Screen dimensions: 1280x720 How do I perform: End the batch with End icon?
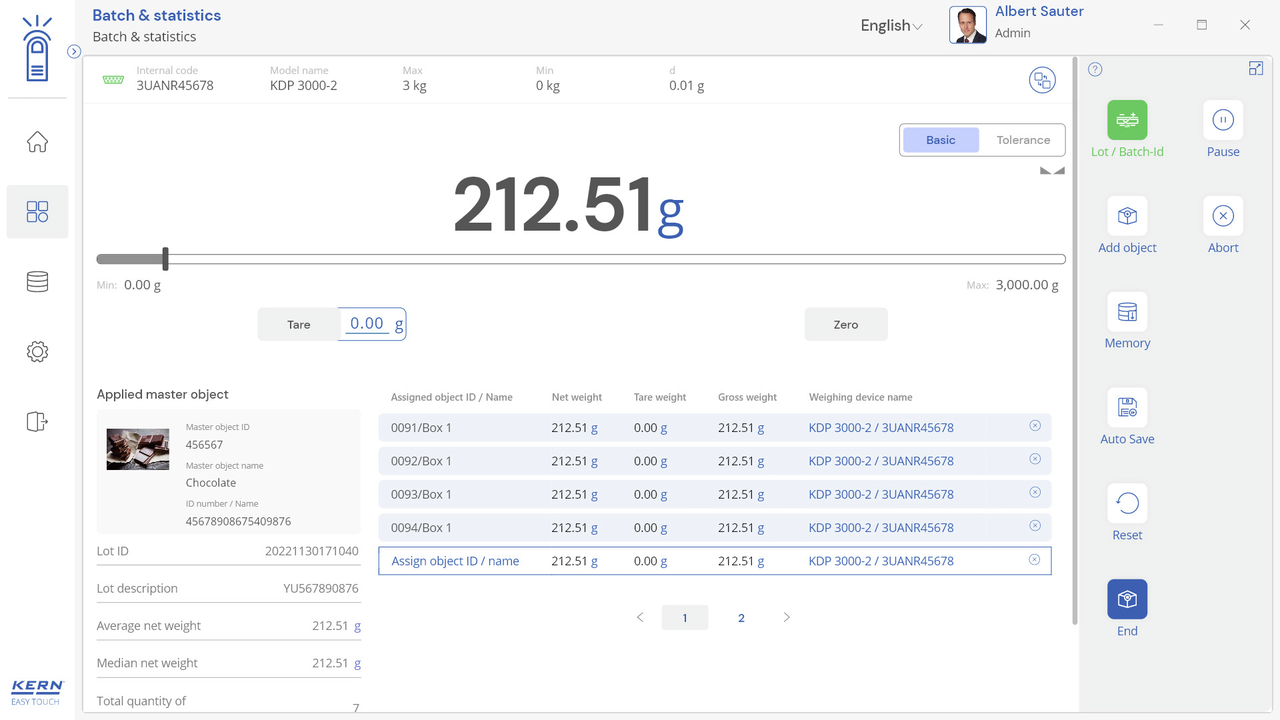tap(1127, 600)
